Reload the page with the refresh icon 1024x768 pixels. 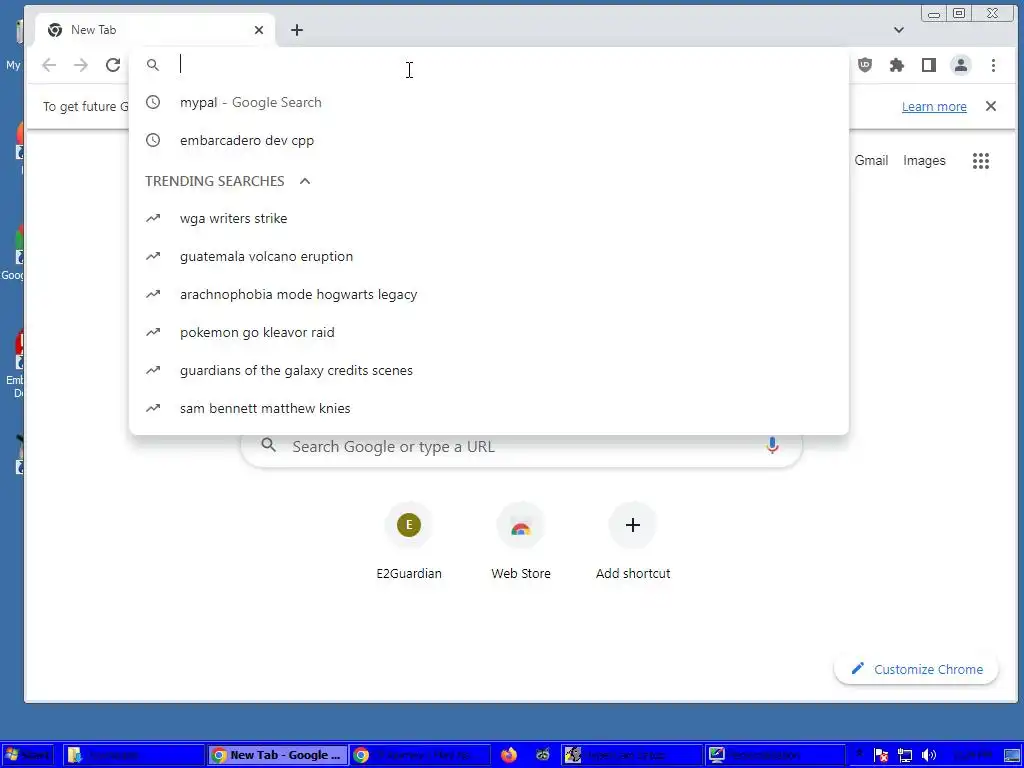pyautogui.click(x=113, y=65)
